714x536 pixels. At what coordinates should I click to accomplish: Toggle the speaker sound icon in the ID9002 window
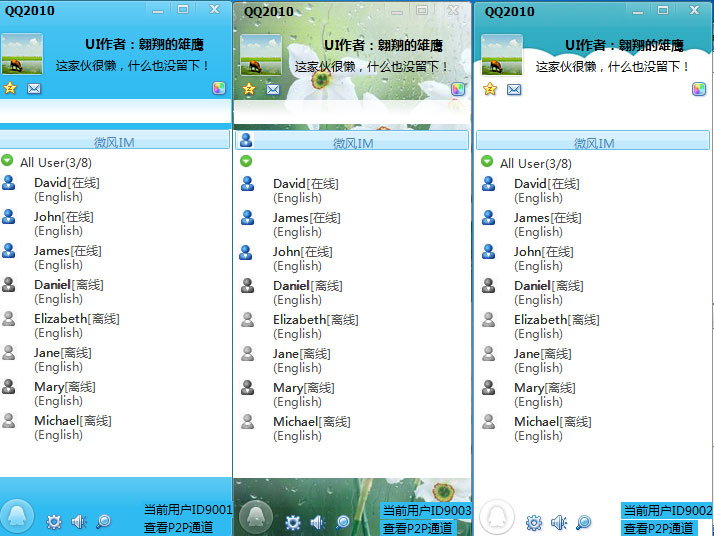coord(559,522)
